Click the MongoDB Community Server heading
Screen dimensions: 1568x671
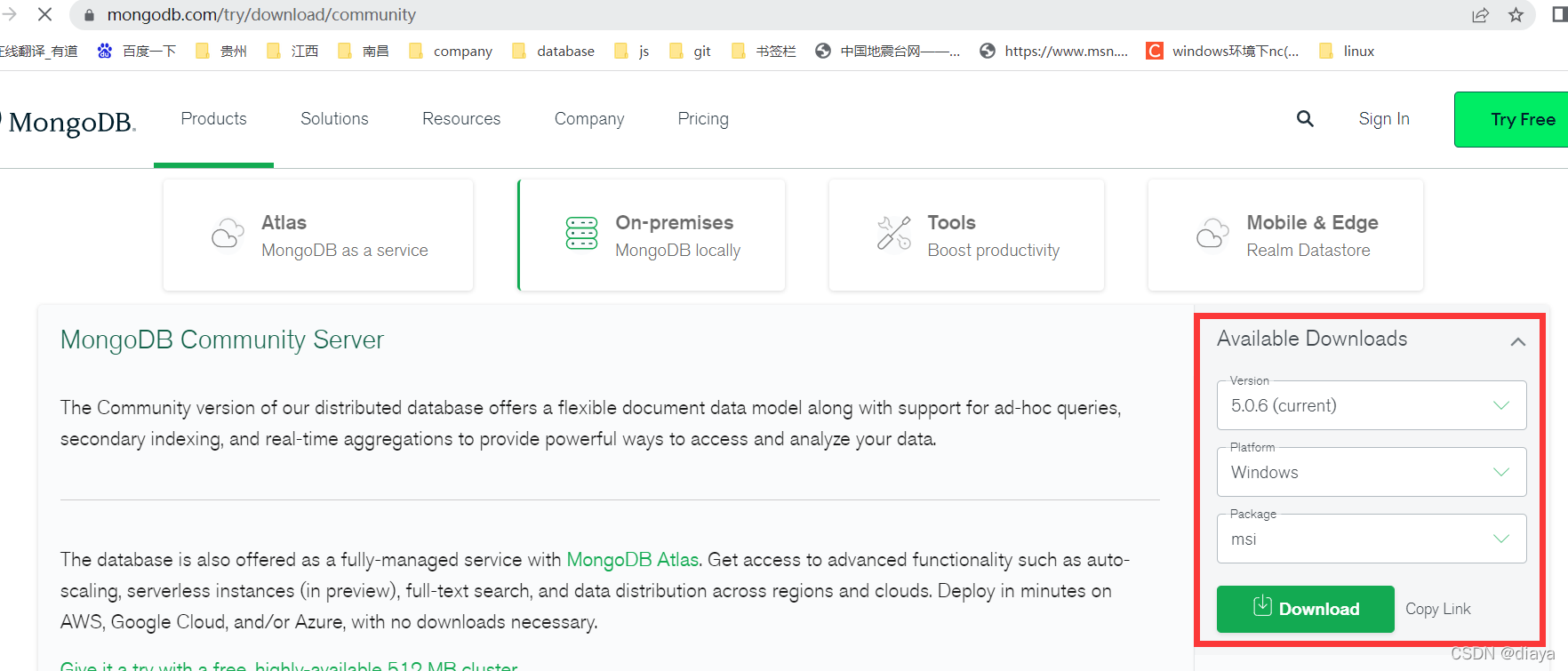pos(222,339)
